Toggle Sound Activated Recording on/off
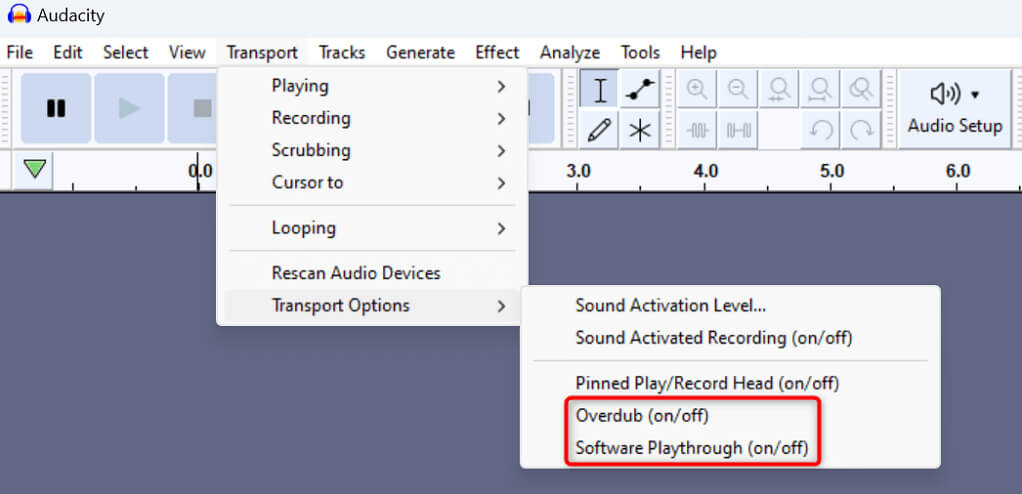 [714, 338]
